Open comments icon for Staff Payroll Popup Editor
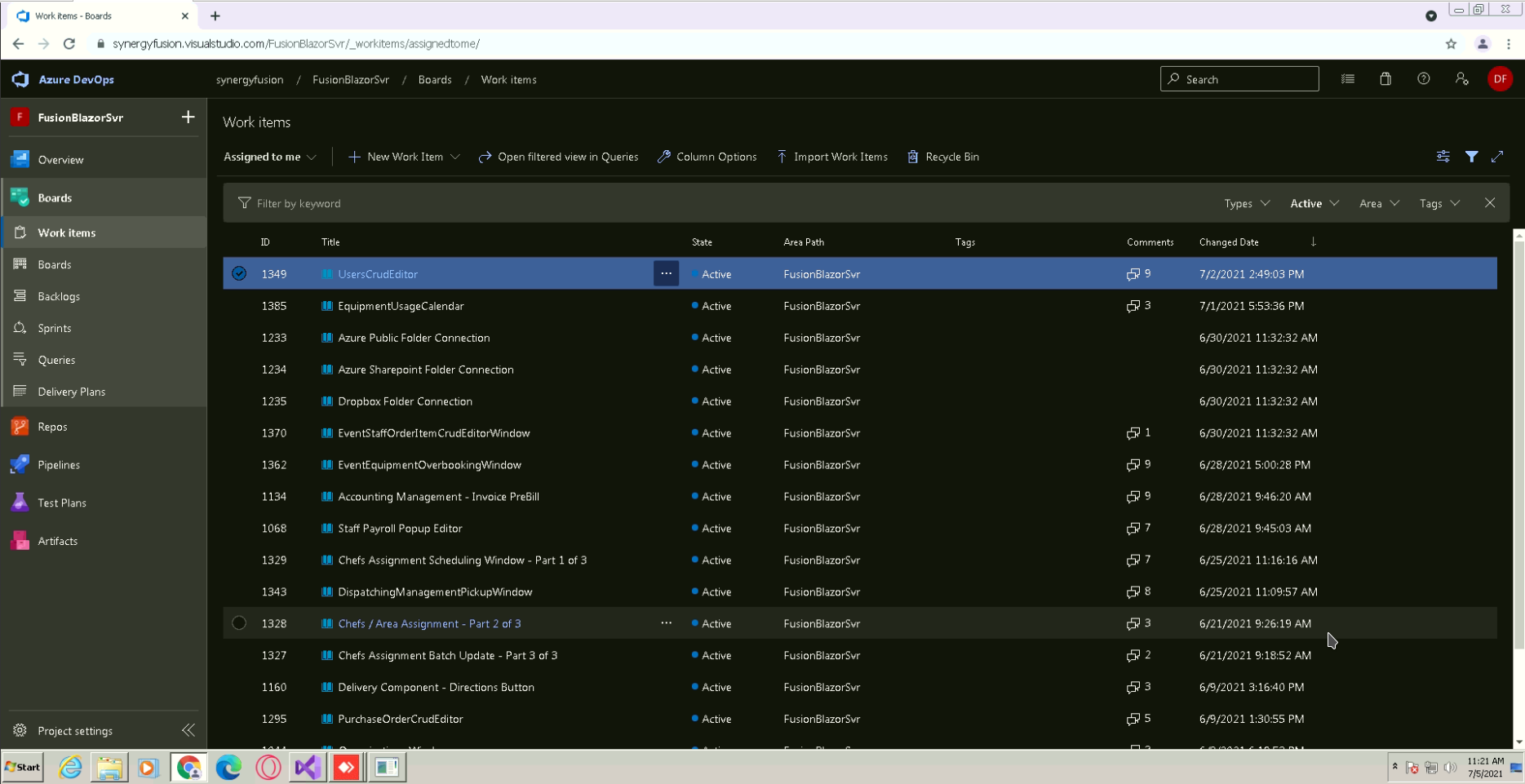1525x784 pixels. [1133, 529]
